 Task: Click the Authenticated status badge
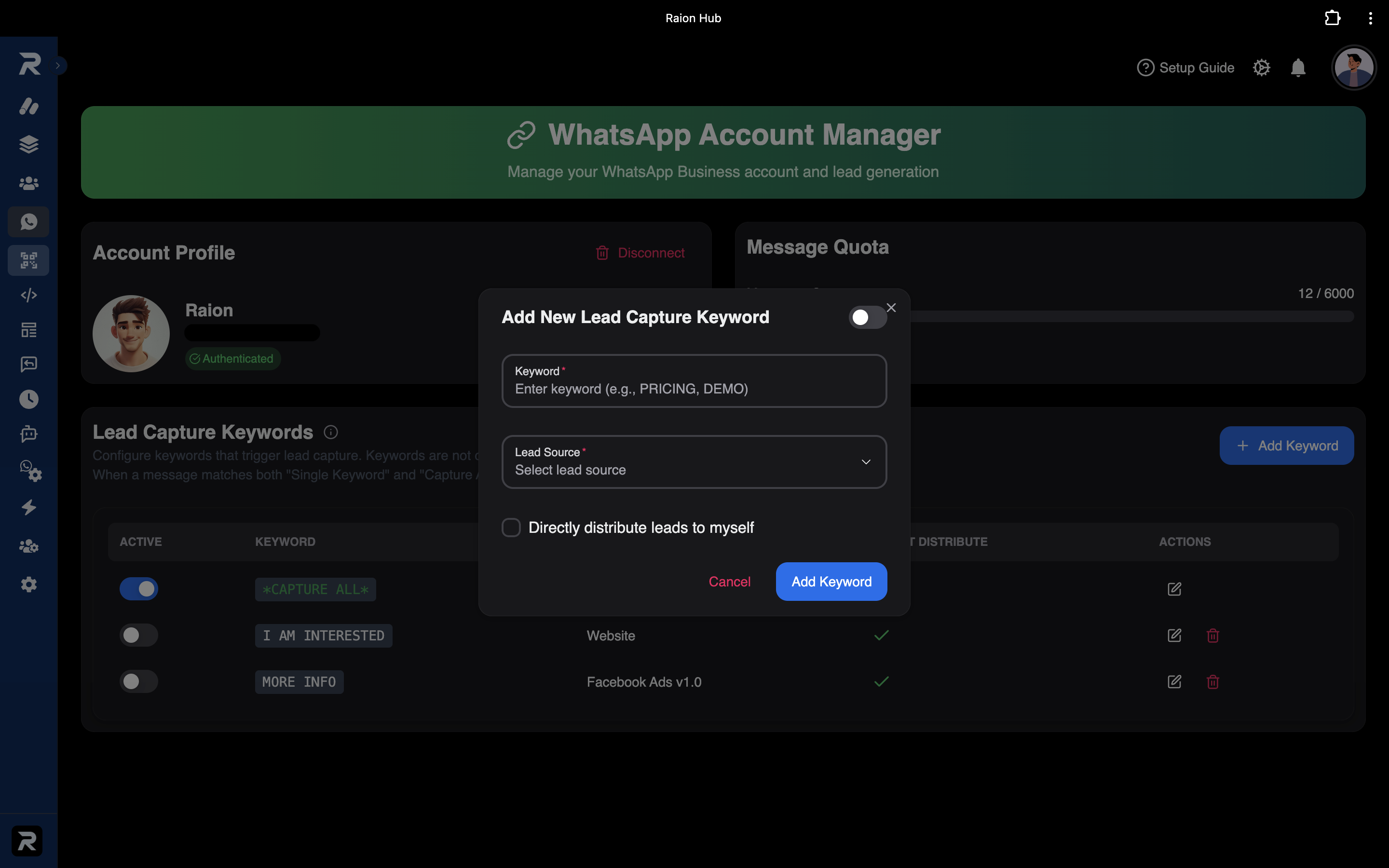[x=232, y=359]
